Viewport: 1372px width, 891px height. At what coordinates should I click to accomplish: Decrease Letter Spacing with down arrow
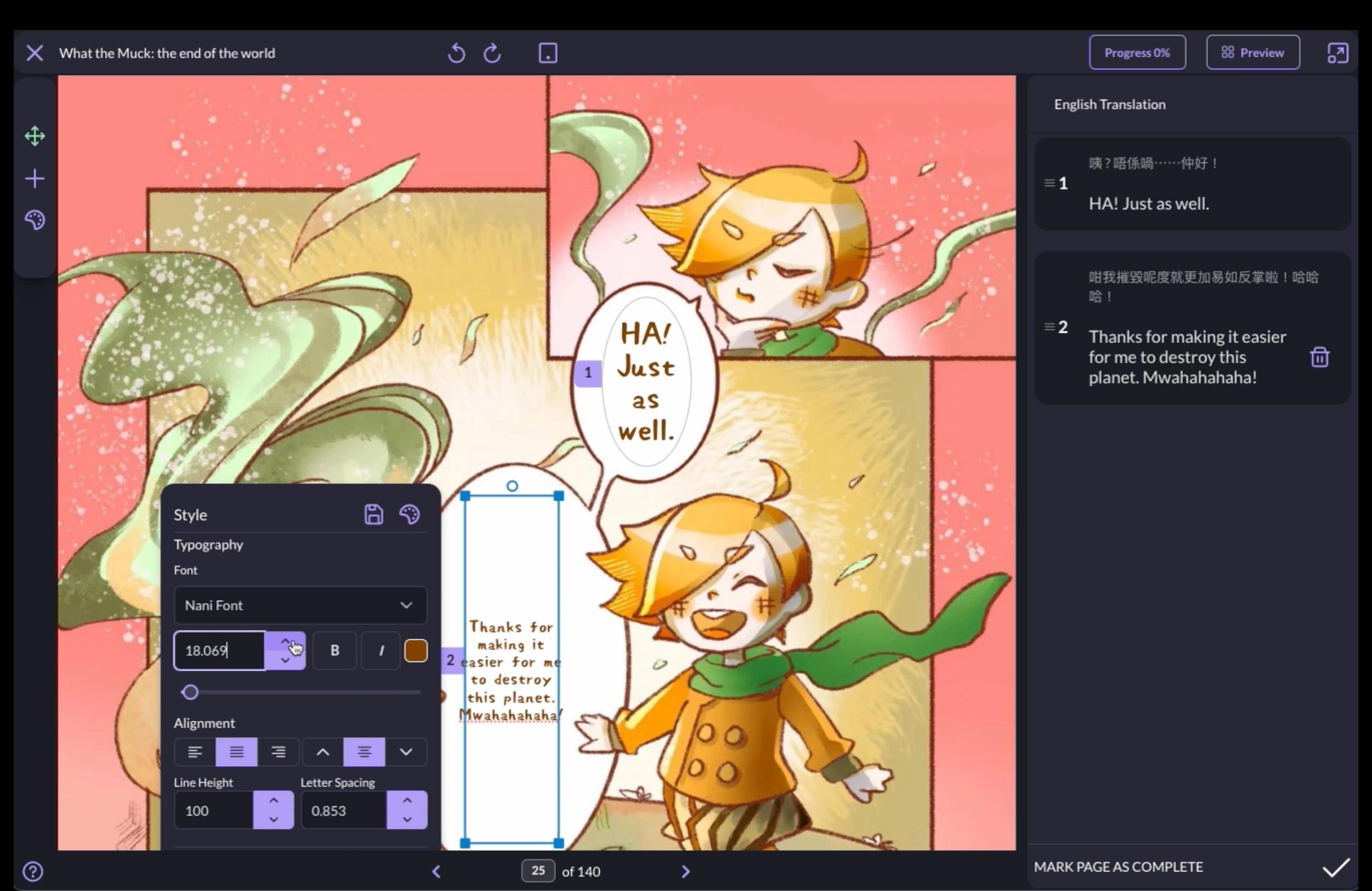tap(407, 820)
